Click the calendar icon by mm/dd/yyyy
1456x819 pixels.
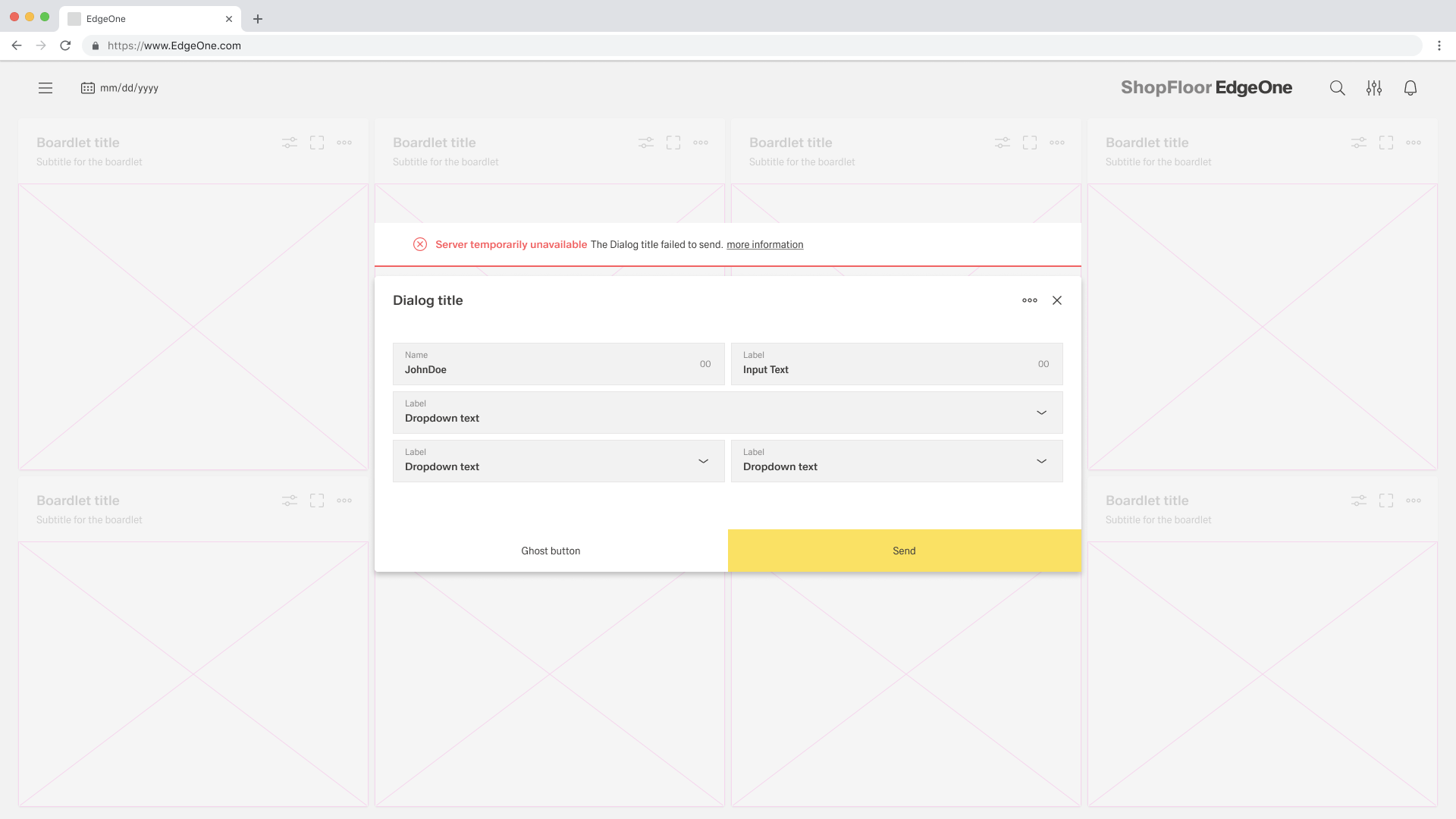[88, 88]
